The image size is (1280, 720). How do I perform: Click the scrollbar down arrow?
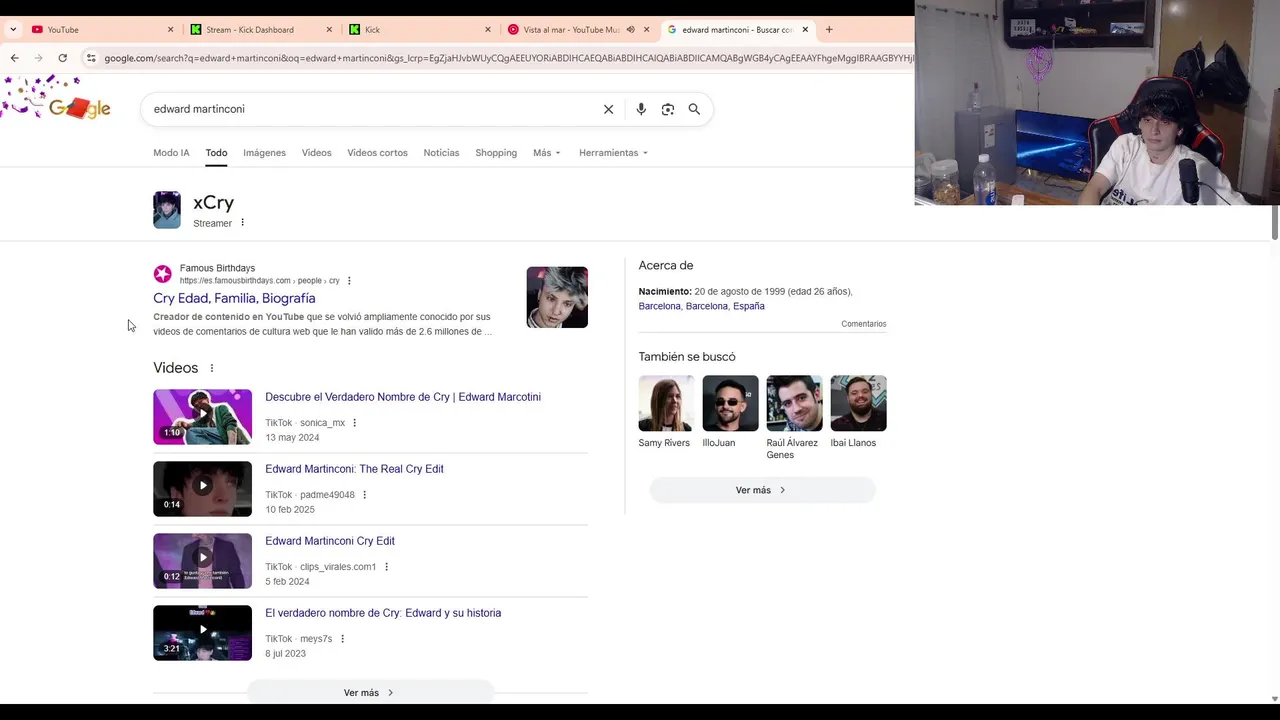(1275, 698)
